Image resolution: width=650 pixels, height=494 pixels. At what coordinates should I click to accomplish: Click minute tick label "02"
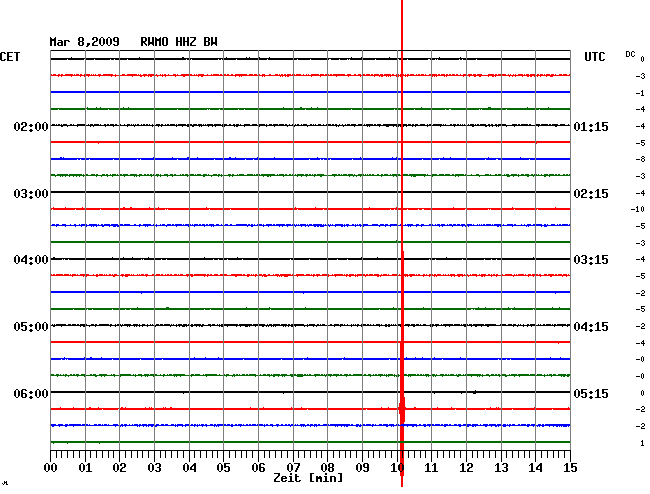point(119,467)
